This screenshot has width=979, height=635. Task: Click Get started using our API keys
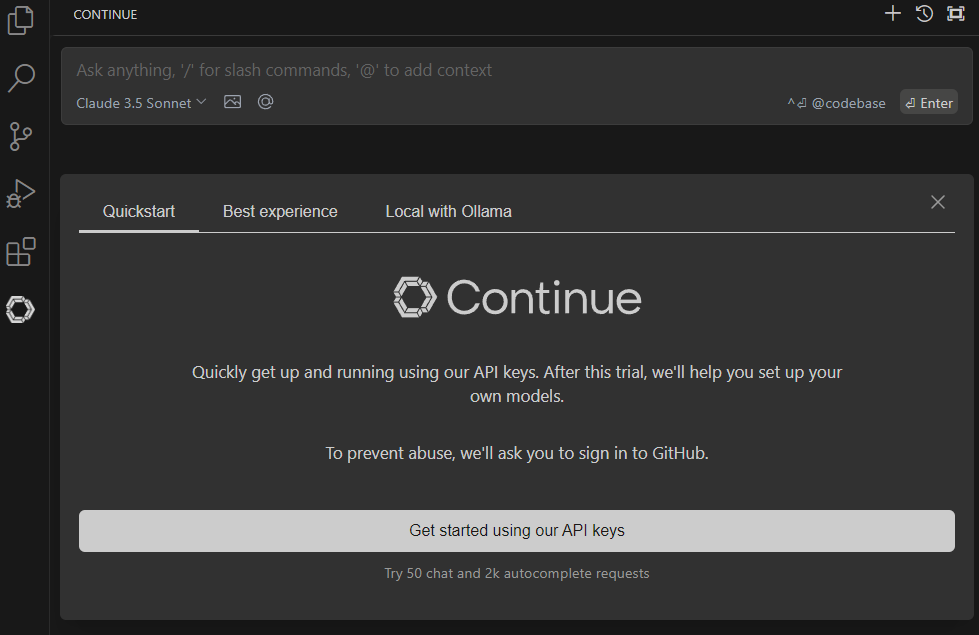(x=516, y=531)
